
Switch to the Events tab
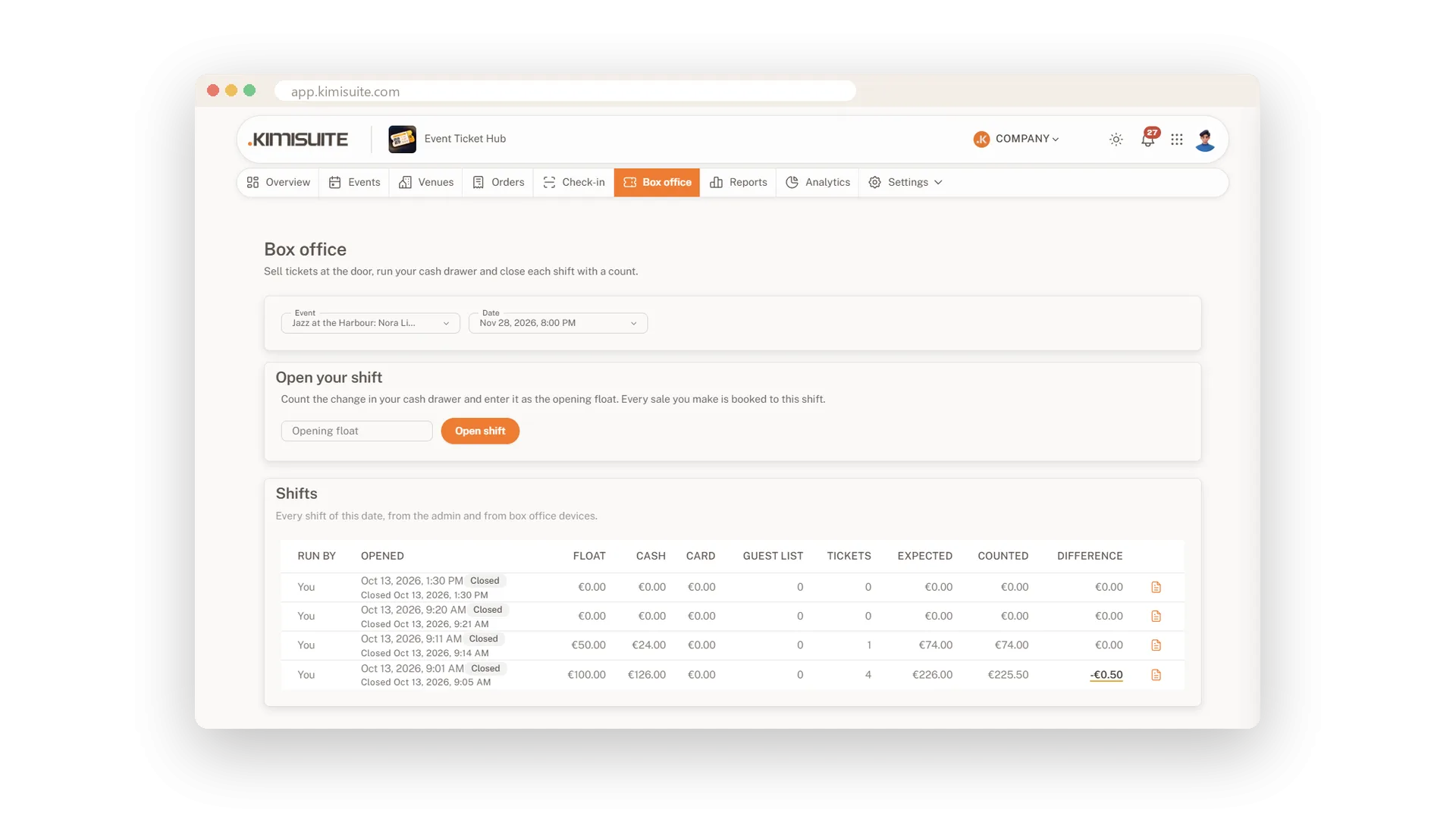point(354,183)
